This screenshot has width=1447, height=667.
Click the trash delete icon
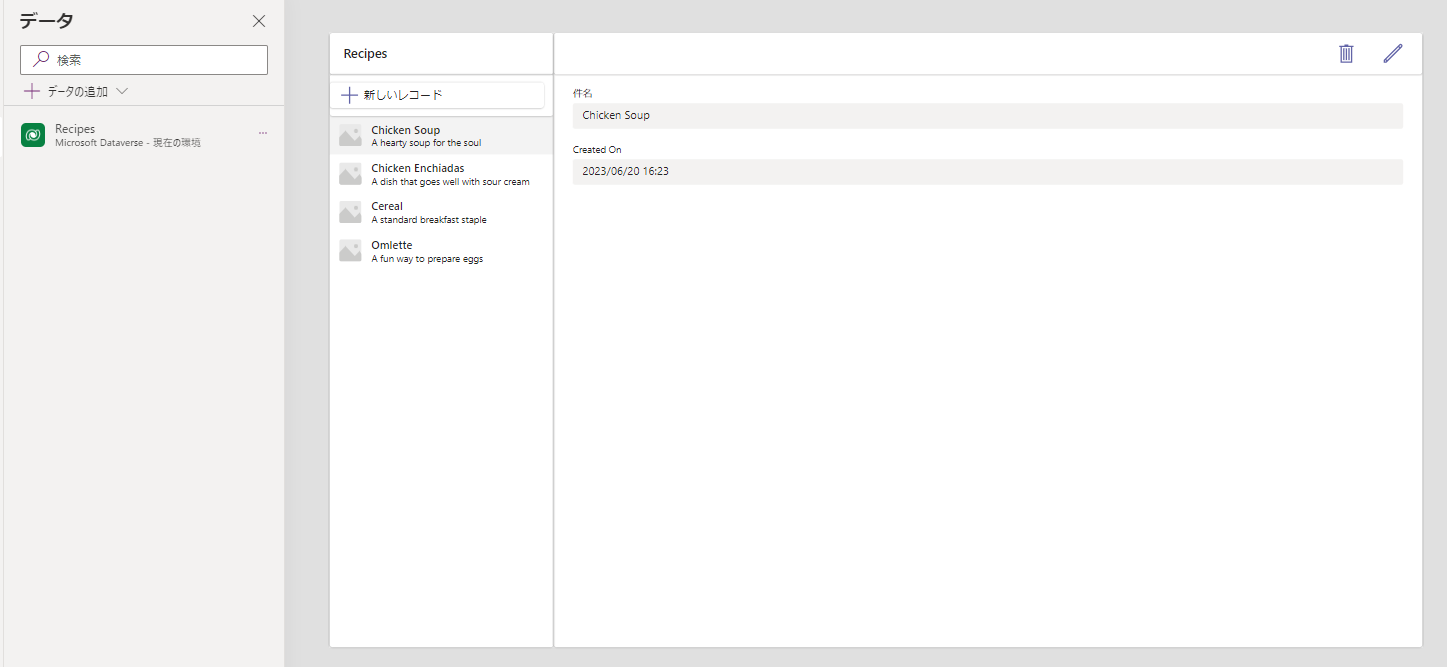point(1346,54)
